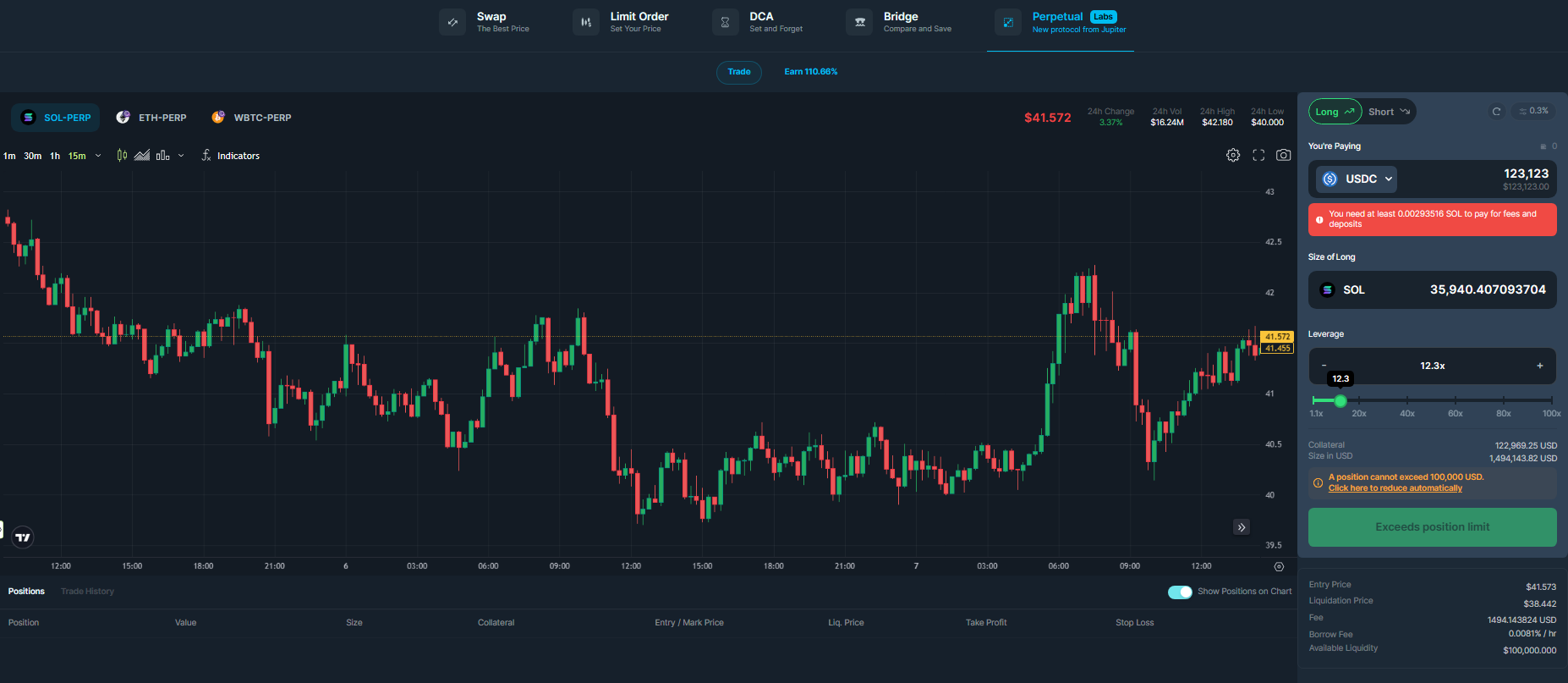Click the paying amount field 123,123
Screen dimensions: 1568x683
click(1526, 174)
